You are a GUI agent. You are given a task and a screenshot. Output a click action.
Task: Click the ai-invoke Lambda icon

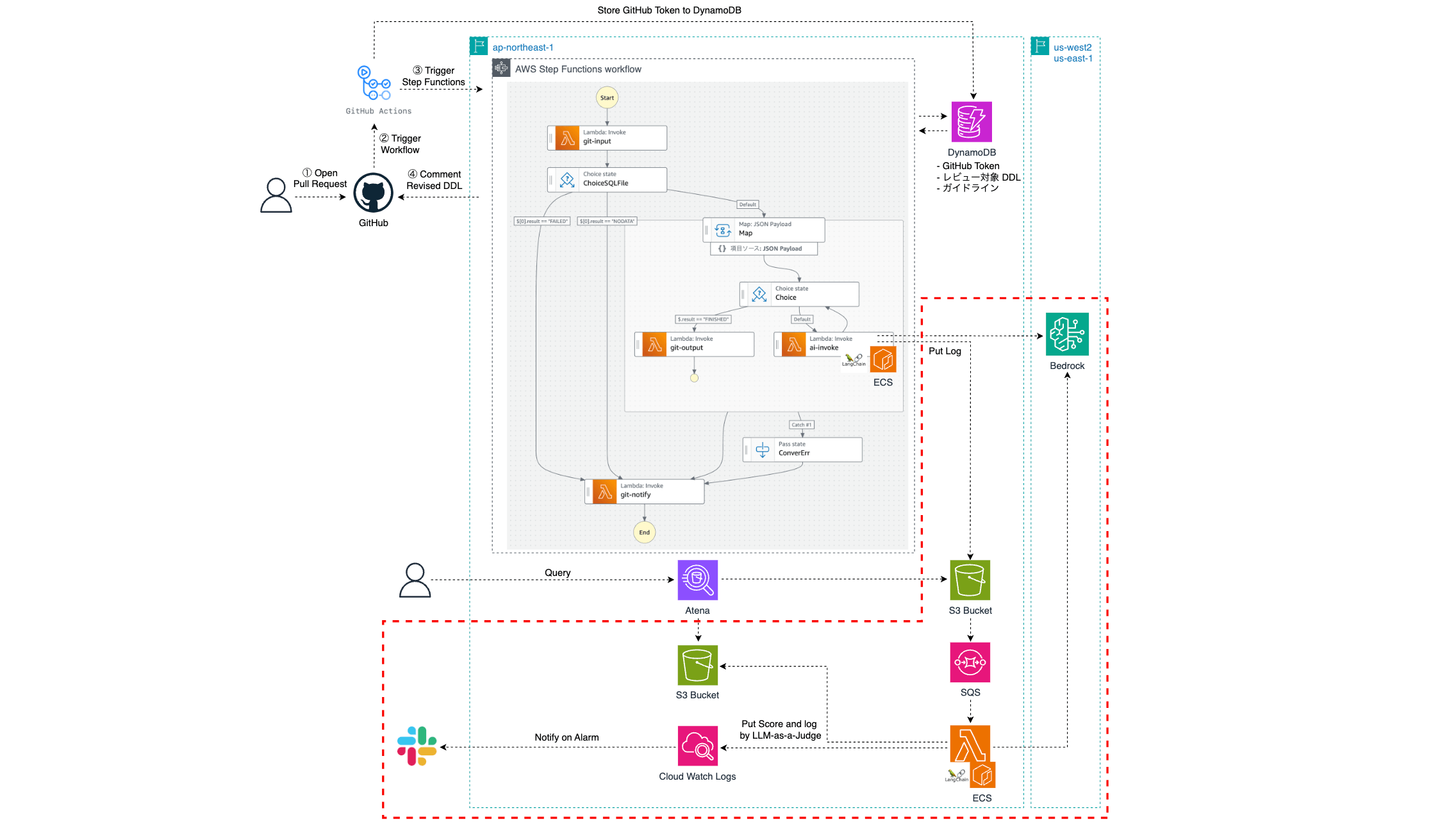tap(794, 345)
